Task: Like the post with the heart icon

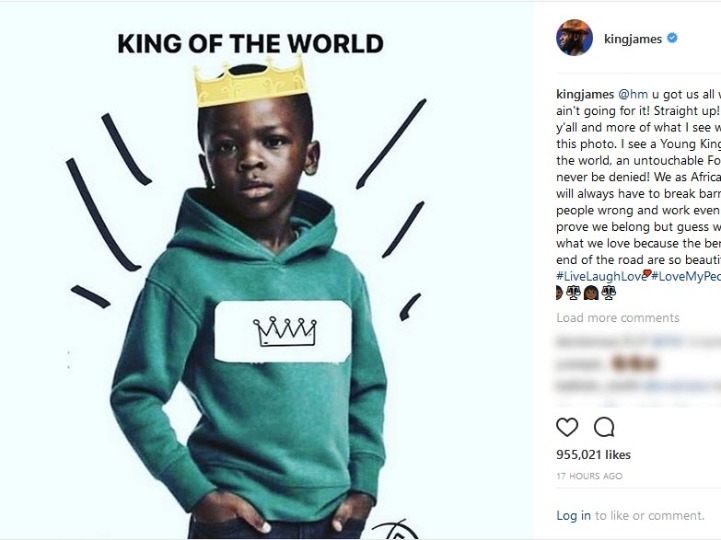Action: 567,427
